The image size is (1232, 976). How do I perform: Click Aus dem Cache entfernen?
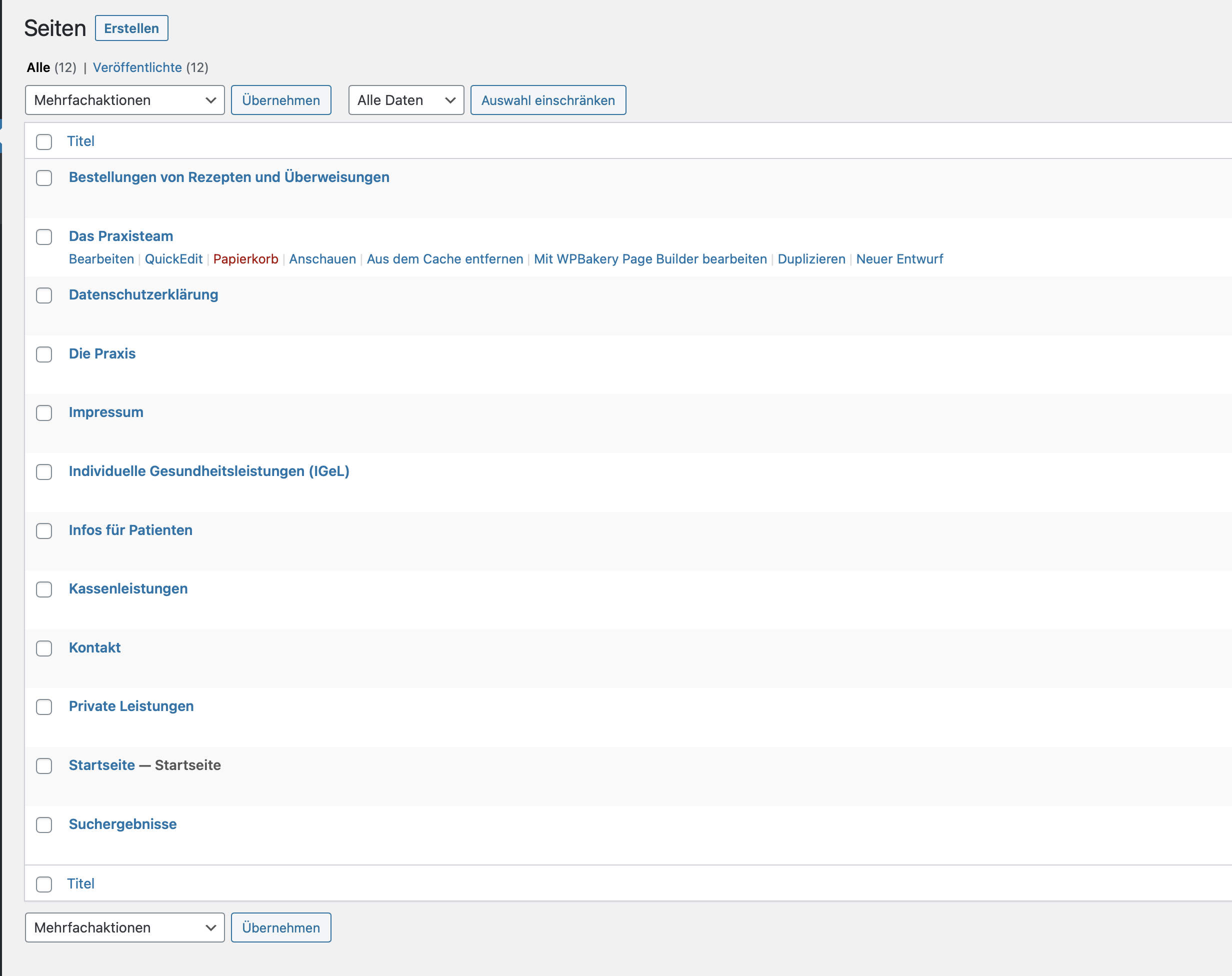(444, 259)
